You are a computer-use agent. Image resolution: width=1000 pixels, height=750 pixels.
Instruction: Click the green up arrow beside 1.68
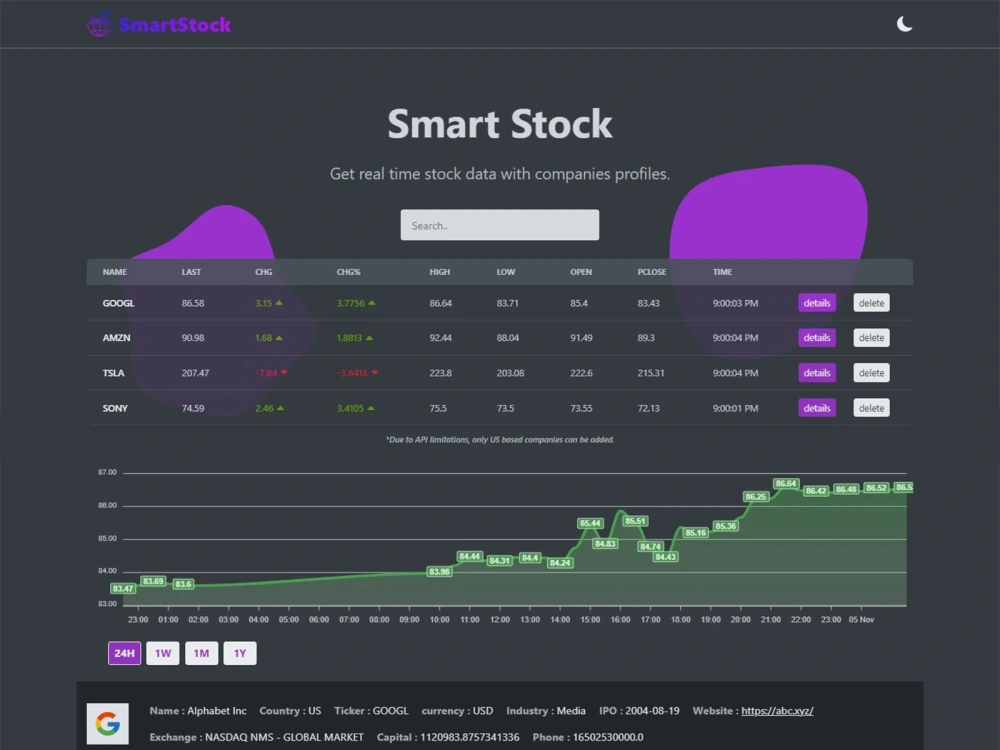point(279,337)
